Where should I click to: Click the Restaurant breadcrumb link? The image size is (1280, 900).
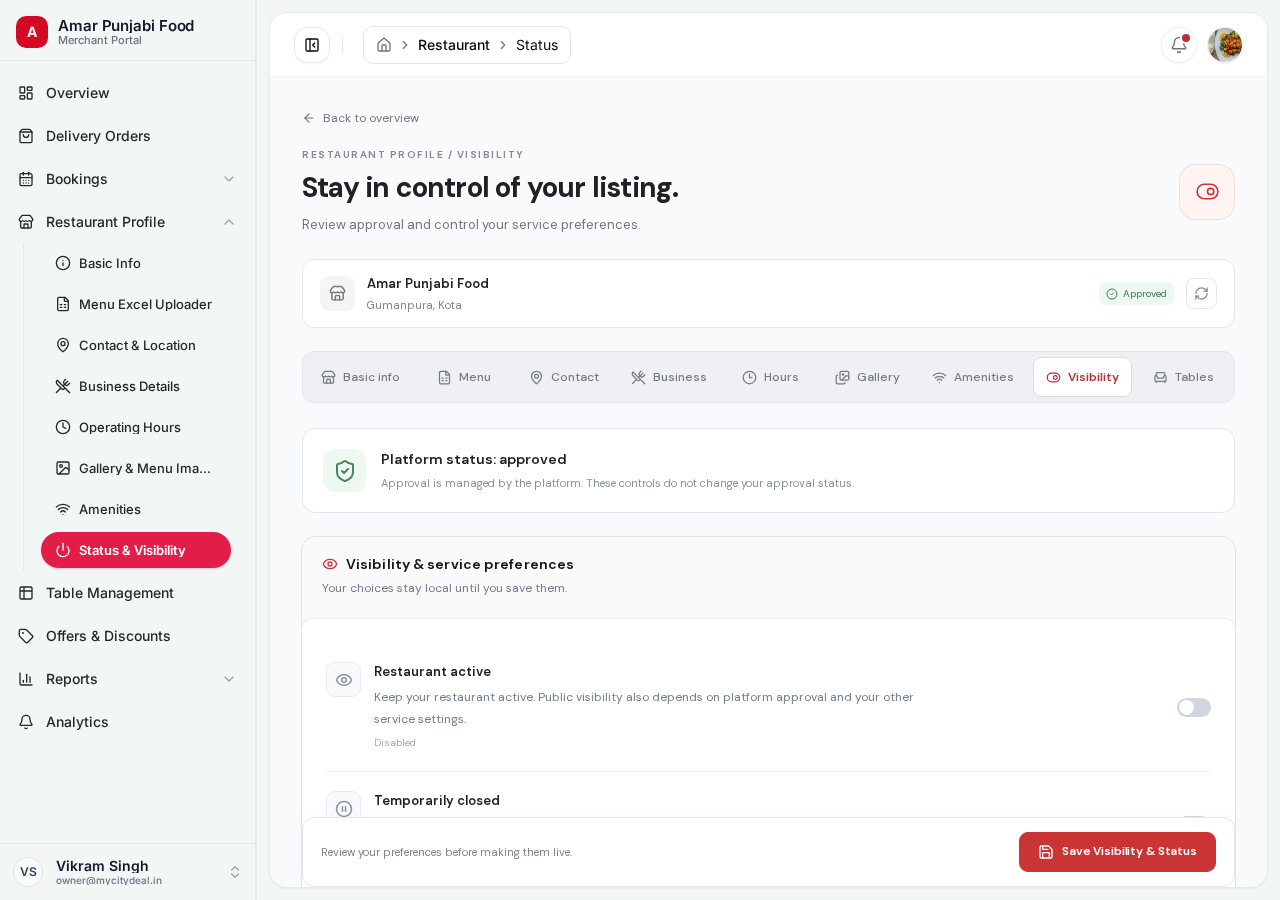point(454,45)
